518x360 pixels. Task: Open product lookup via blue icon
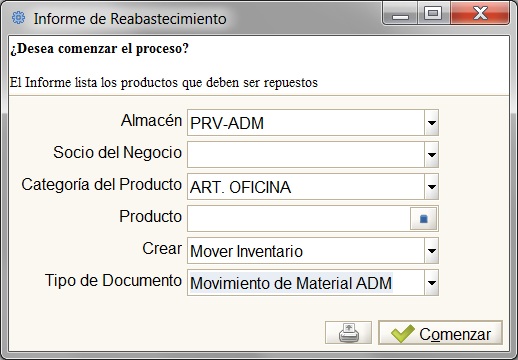pos(423,219)
